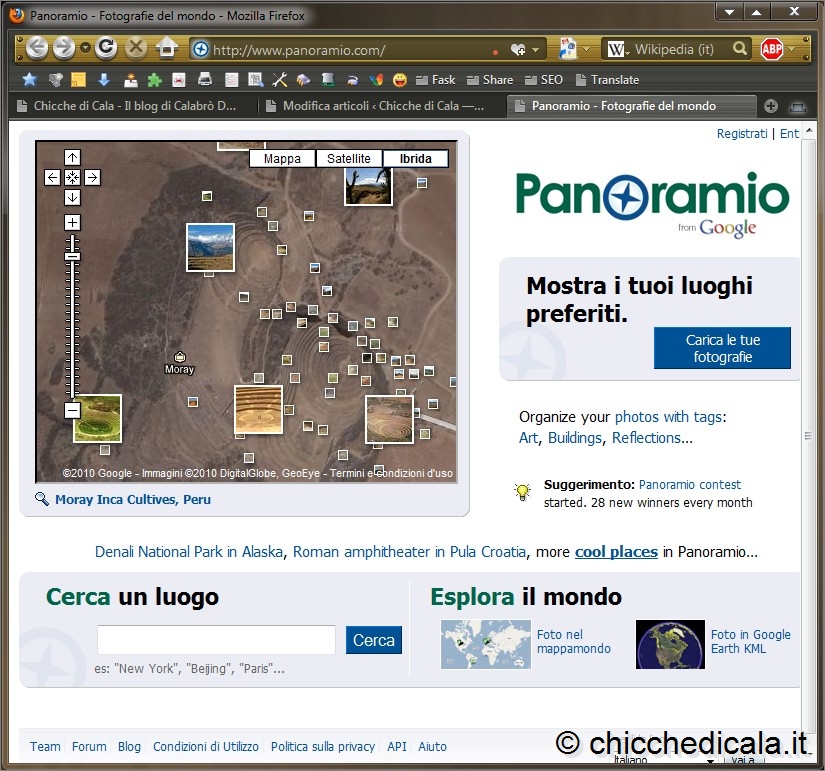The width and height of the screenshot is (825, 771).
Task: Click the Cerca un luogo search field
Action: pyautogui.click(x=216, y=640)
